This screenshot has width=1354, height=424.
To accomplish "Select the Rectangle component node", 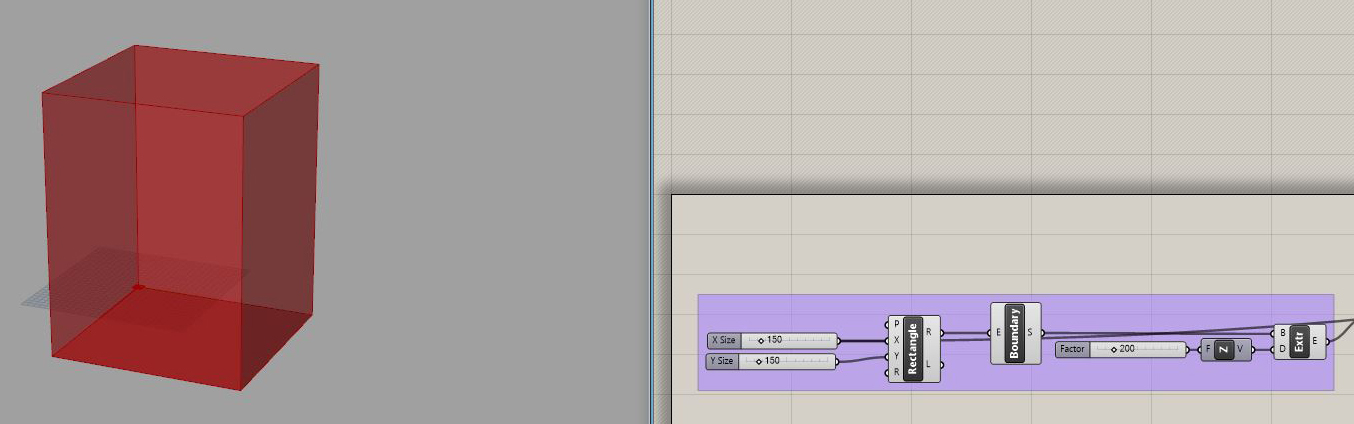I will pos(913,348).
